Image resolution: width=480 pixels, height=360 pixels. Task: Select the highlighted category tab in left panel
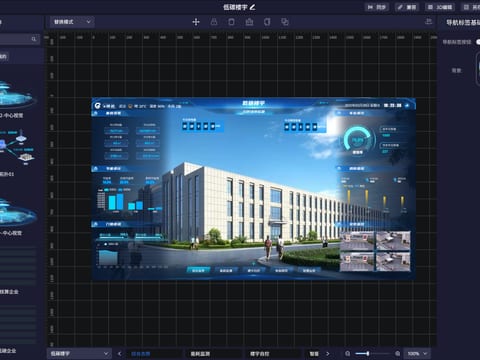(x=4, y=56)
